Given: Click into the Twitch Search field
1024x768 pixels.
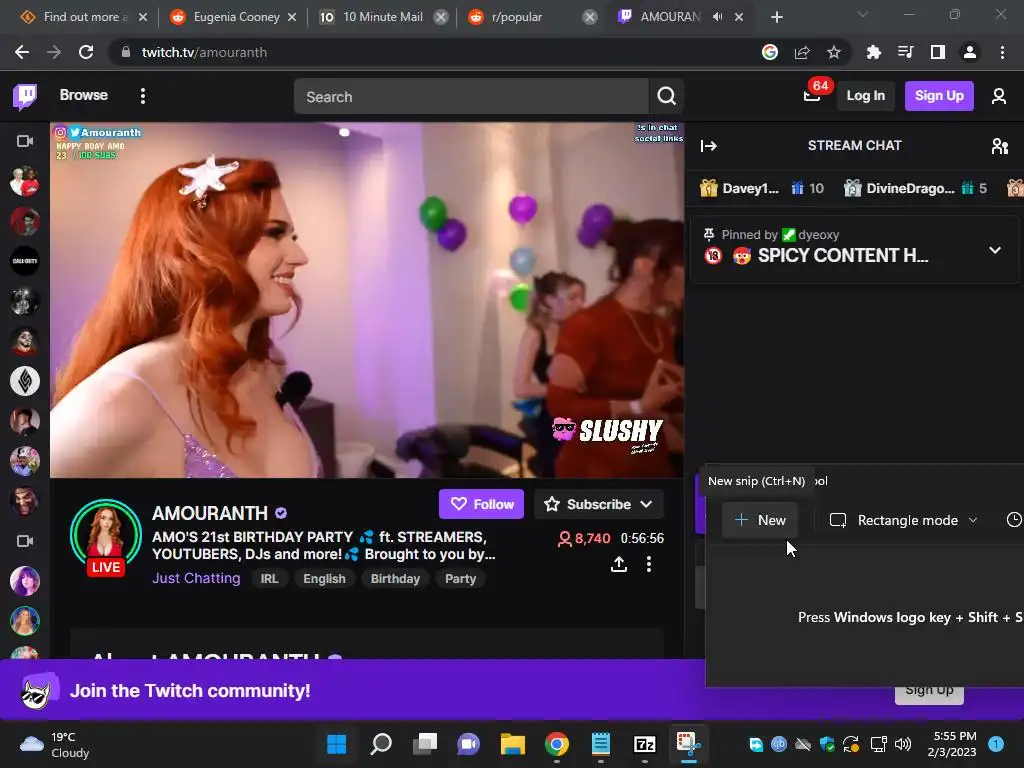Looking at the screenshot, I should click(x=471, y=97).
